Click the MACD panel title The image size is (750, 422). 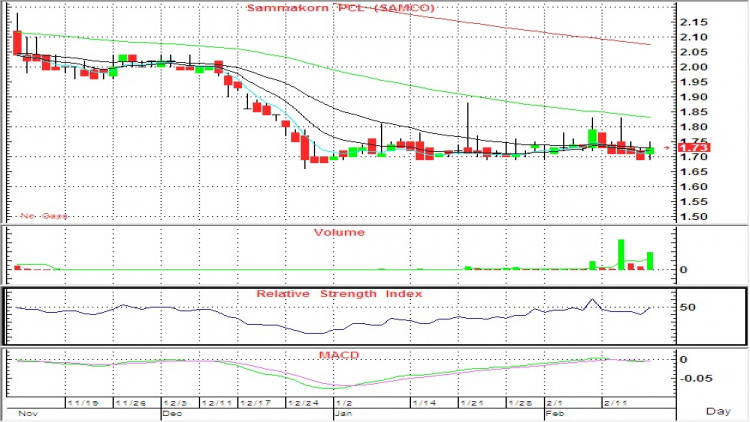tap(339, 355)
